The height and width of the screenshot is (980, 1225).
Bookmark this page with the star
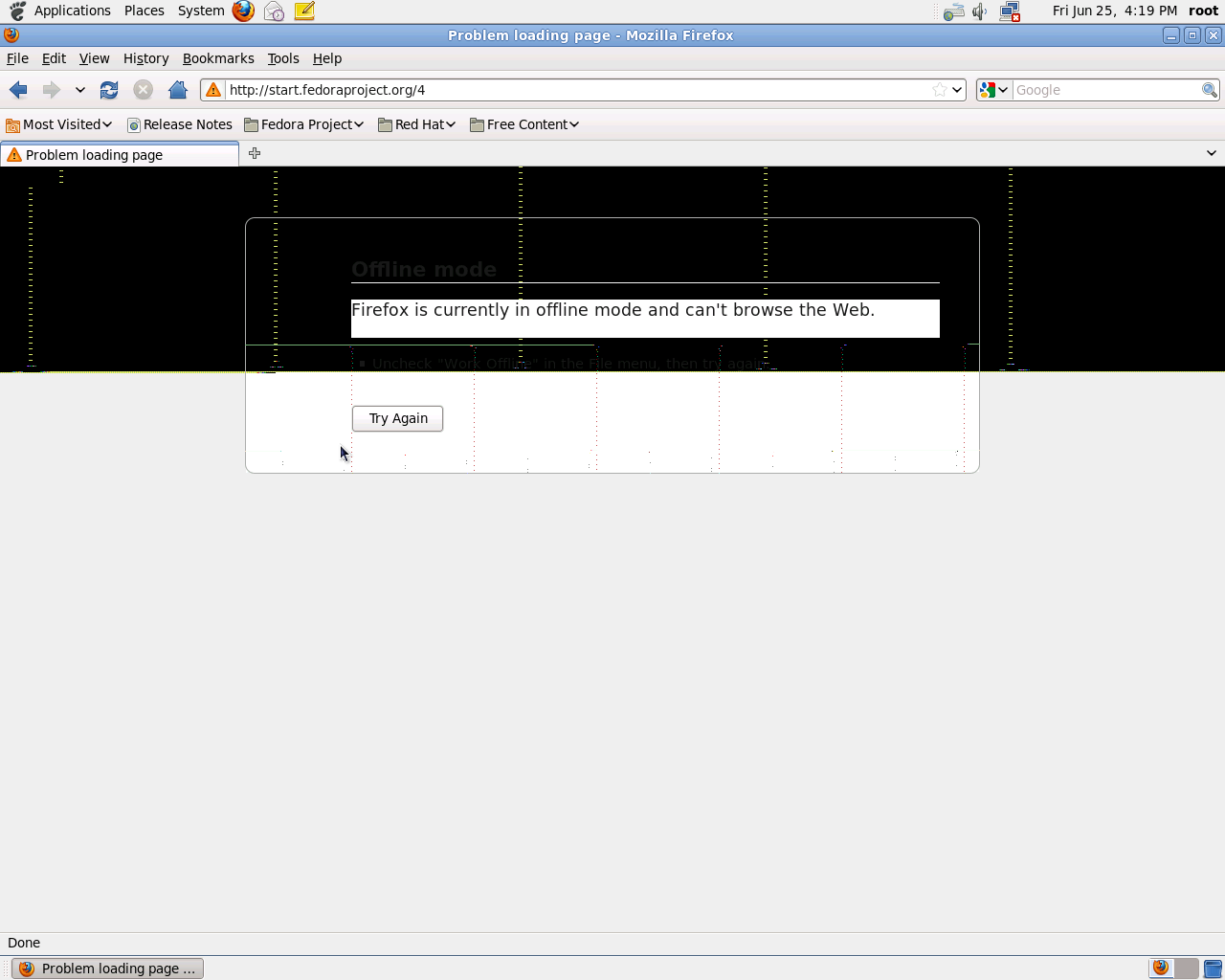pyautogui.click(x=939, y=90)
